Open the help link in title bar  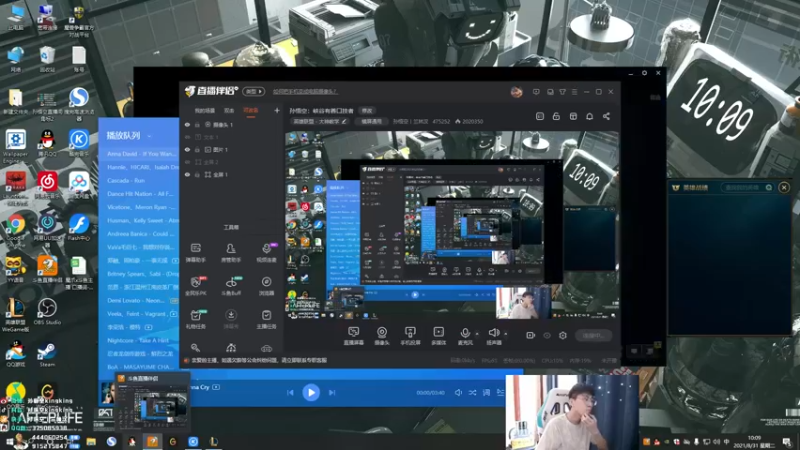pyautogui.click(x=305, y=92)
